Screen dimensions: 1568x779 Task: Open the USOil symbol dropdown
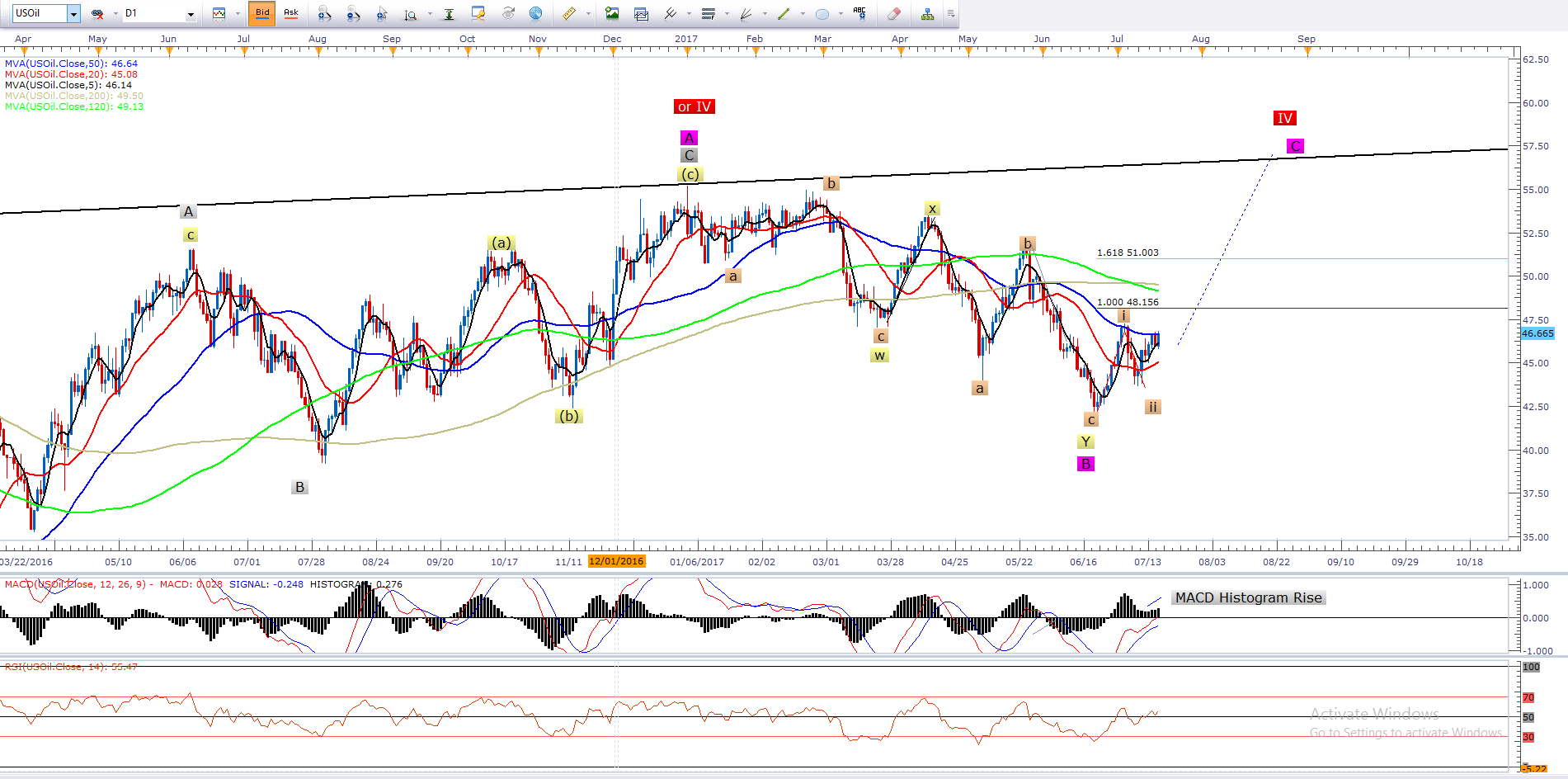[x=73, y=13]
